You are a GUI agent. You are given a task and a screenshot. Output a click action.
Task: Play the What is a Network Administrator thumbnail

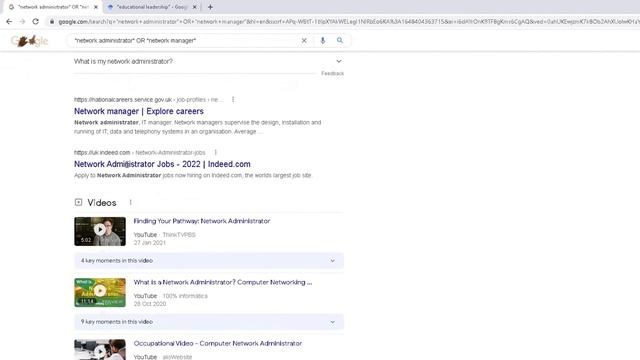point(100,293)
